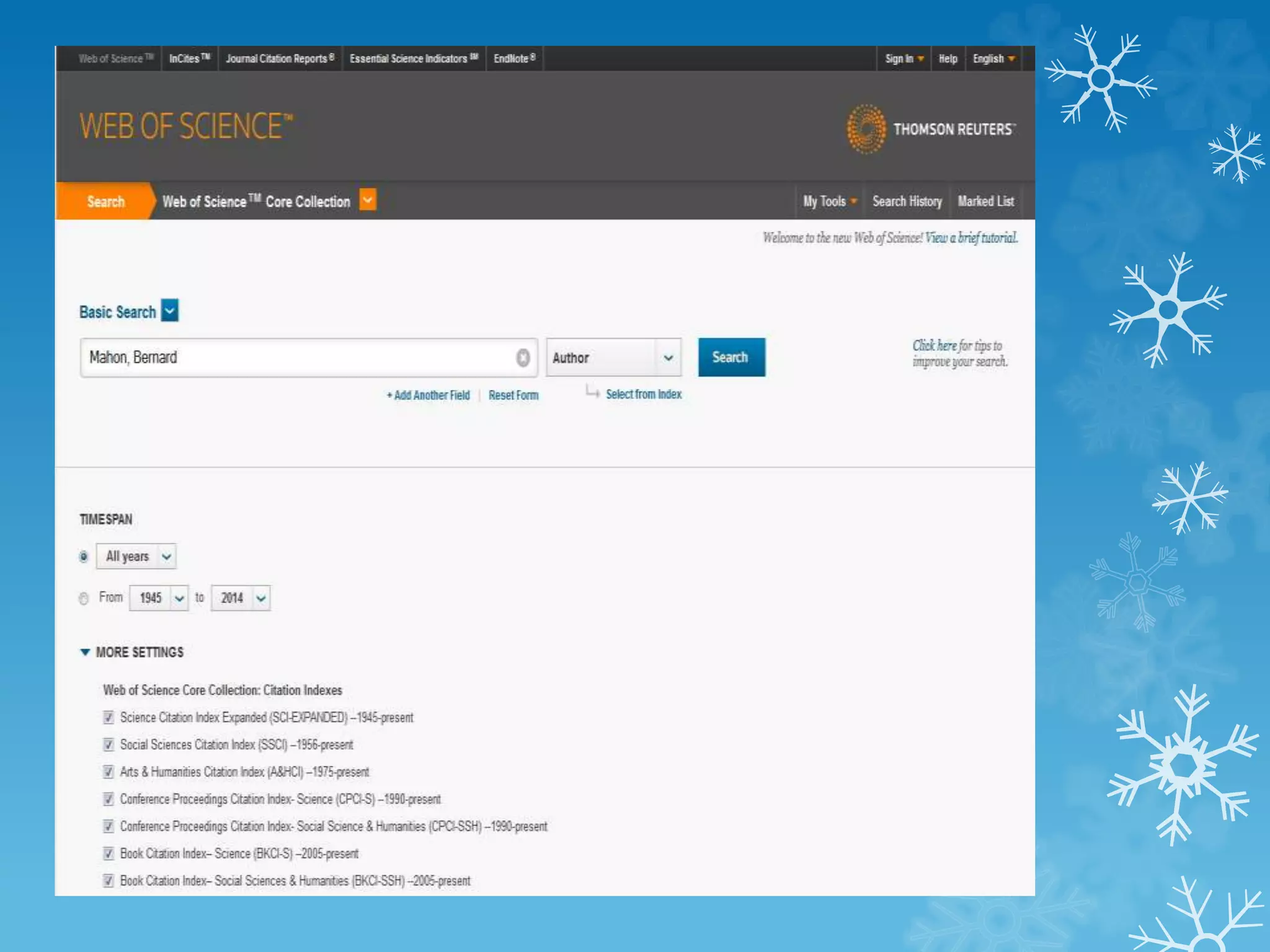Image resolution: width=1270 pixels, height=952 pixels.
Task: Select the From year range radio button
Action: 84,598
